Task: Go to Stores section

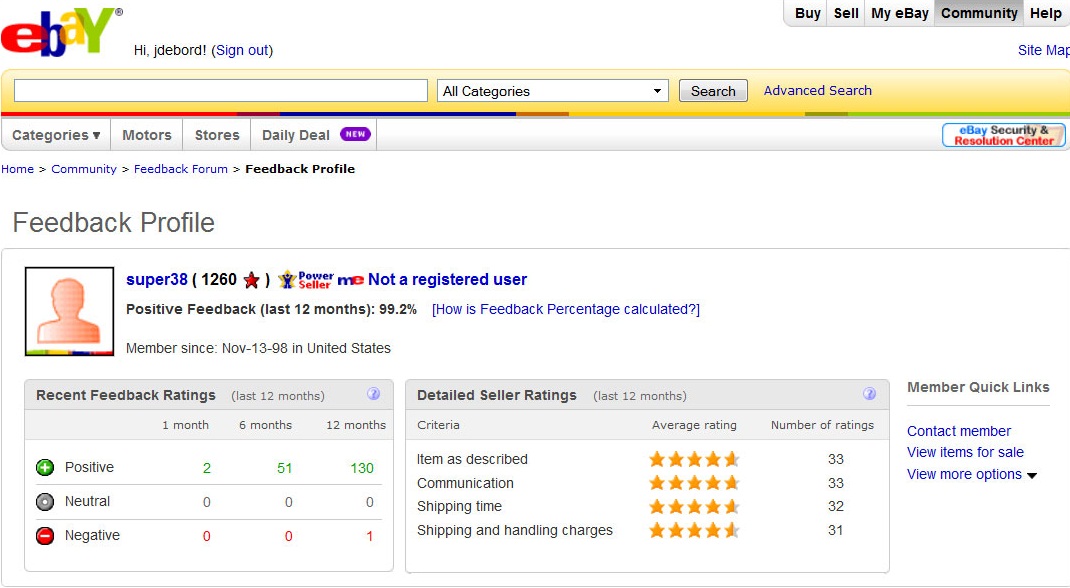Action: (x=217, y=135)
